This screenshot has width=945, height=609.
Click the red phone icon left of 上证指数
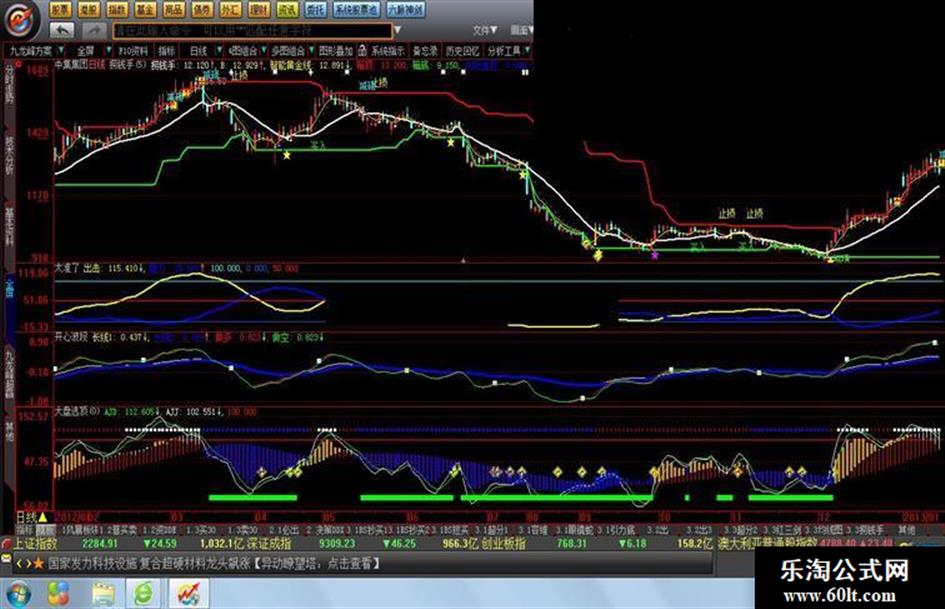7,543
